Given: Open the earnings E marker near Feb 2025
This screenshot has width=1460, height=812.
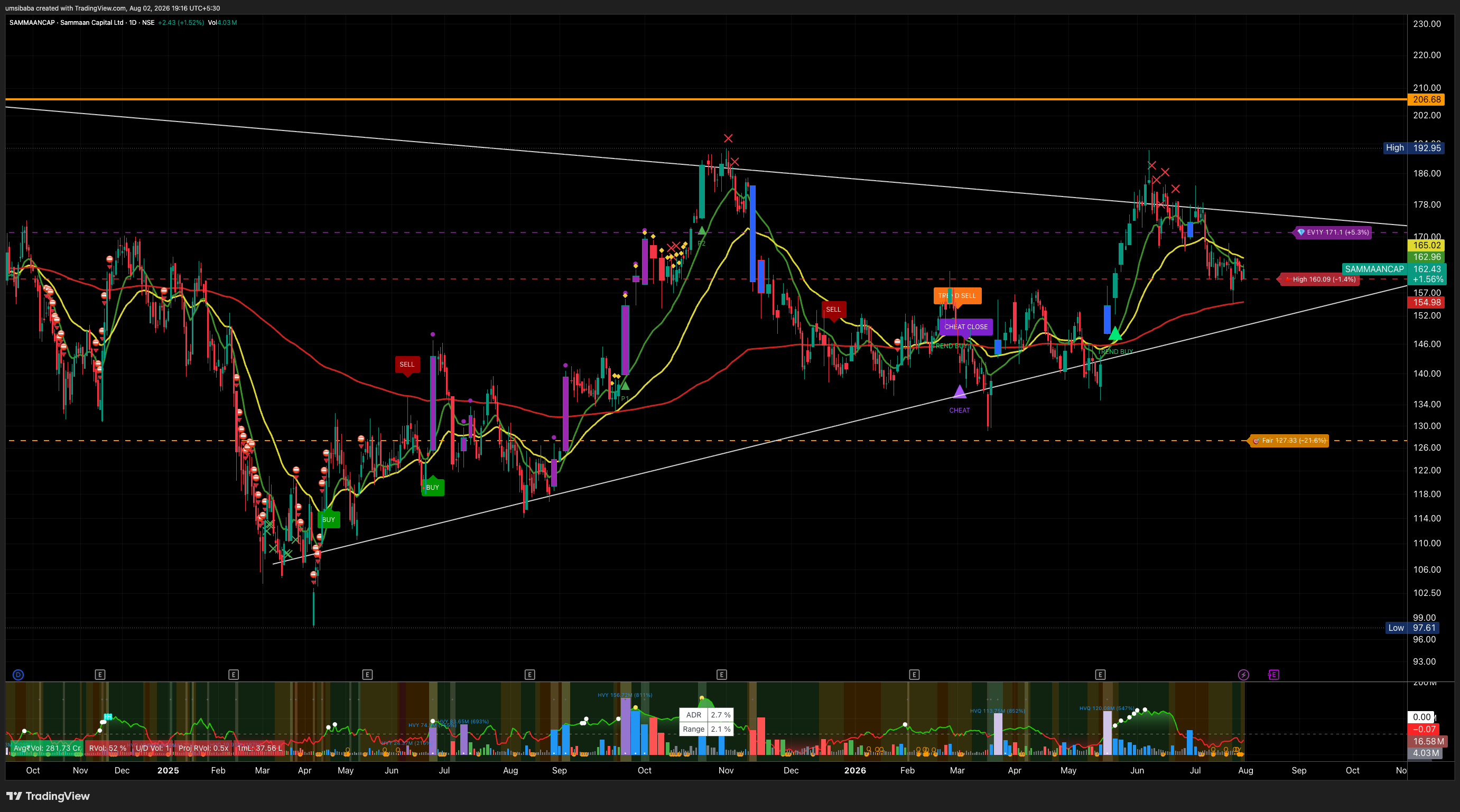Looking at the screenshot, I should [x=234, y=674].
